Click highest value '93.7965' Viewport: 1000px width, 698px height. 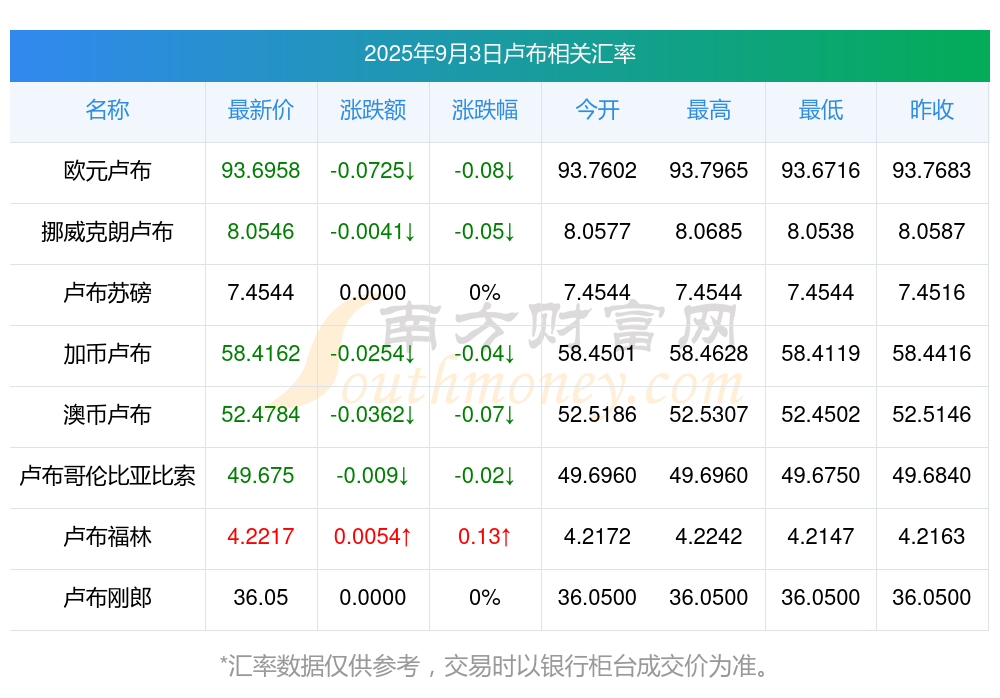(709, 170)
